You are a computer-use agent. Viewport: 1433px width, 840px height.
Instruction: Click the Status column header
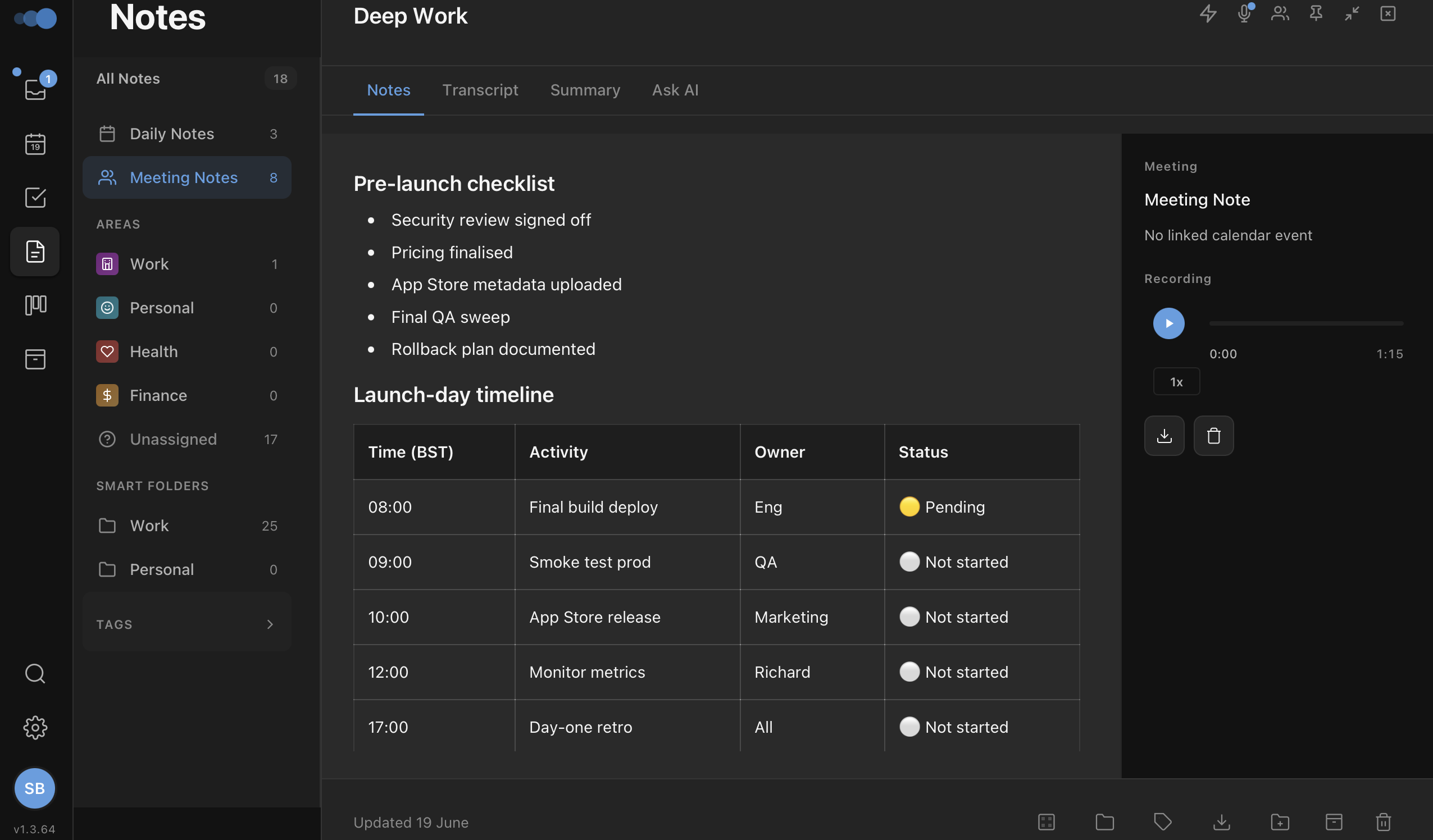[981, 451]
